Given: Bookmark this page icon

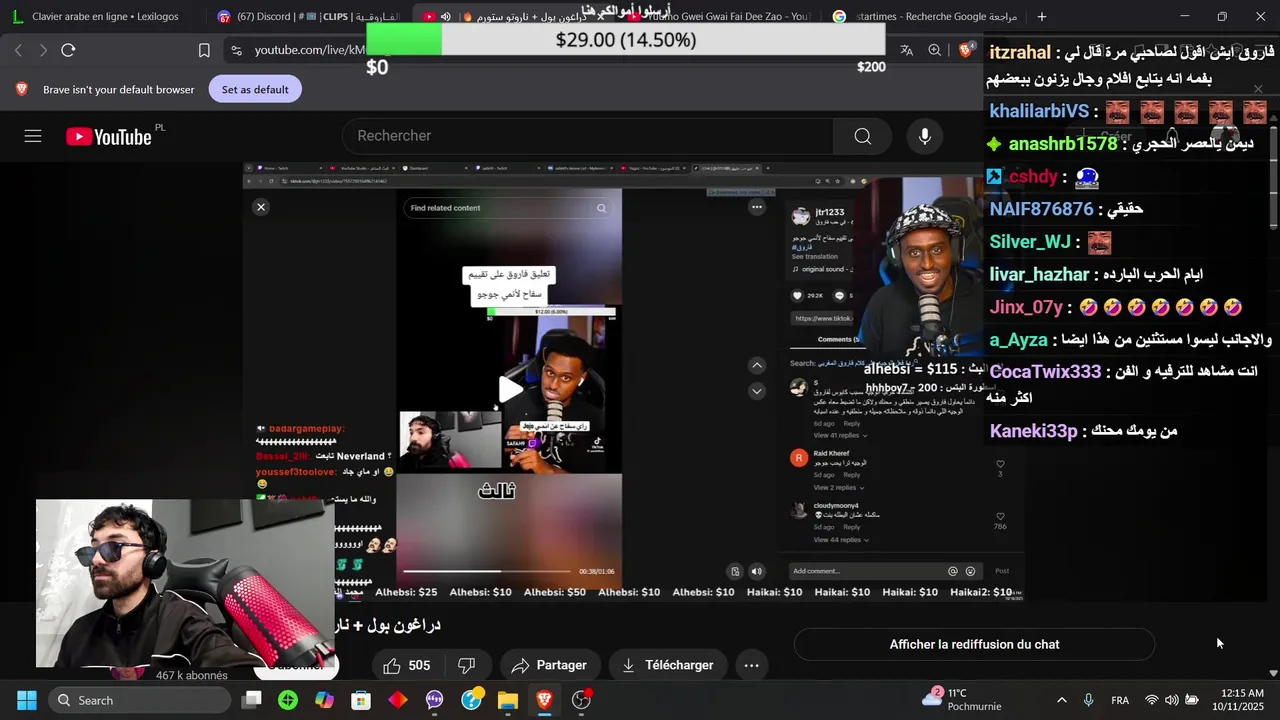Looking at the screenshot, I should (x=204, y=50).
